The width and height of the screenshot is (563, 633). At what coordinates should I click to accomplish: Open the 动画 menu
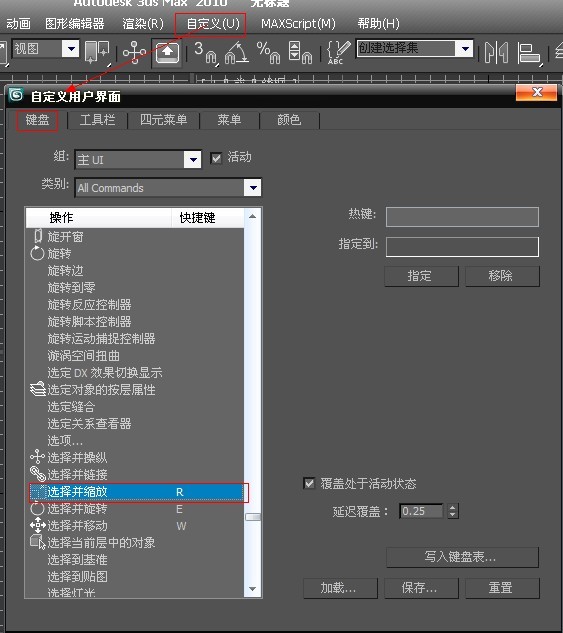pyautogui.click(x=19, y=24)
